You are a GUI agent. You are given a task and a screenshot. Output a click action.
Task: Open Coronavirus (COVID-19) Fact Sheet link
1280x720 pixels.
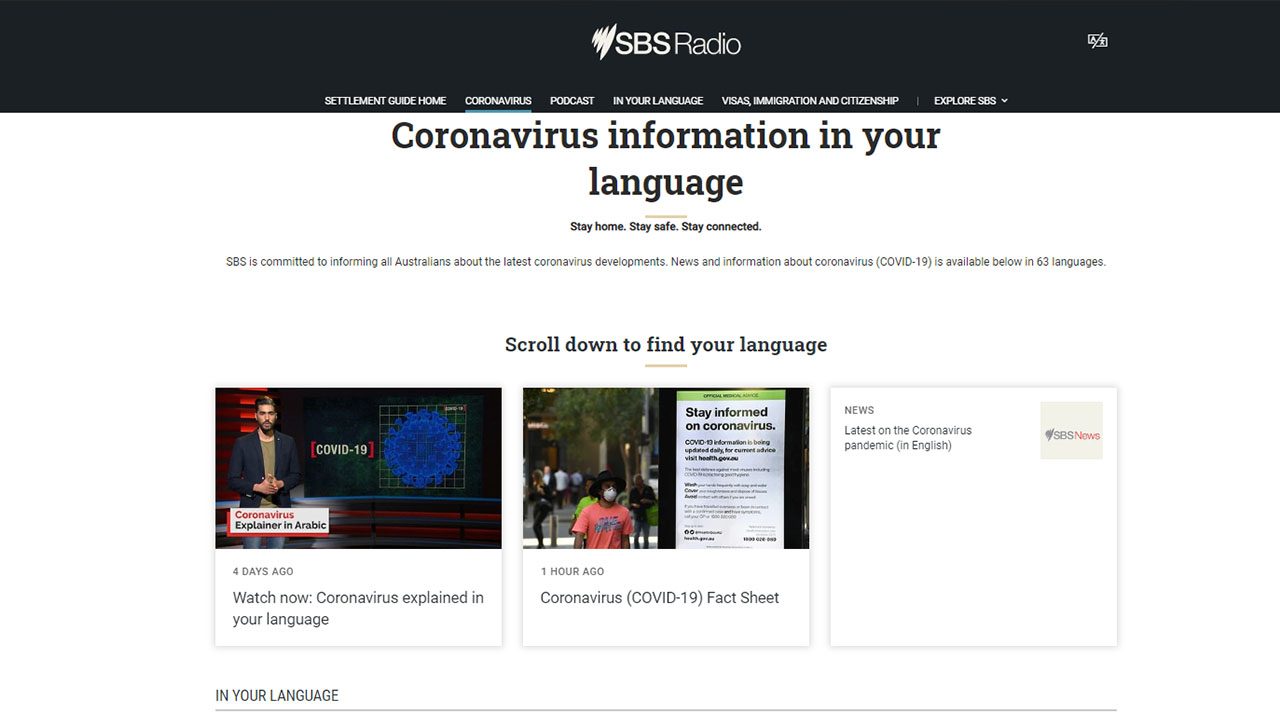tap(660, 597)
